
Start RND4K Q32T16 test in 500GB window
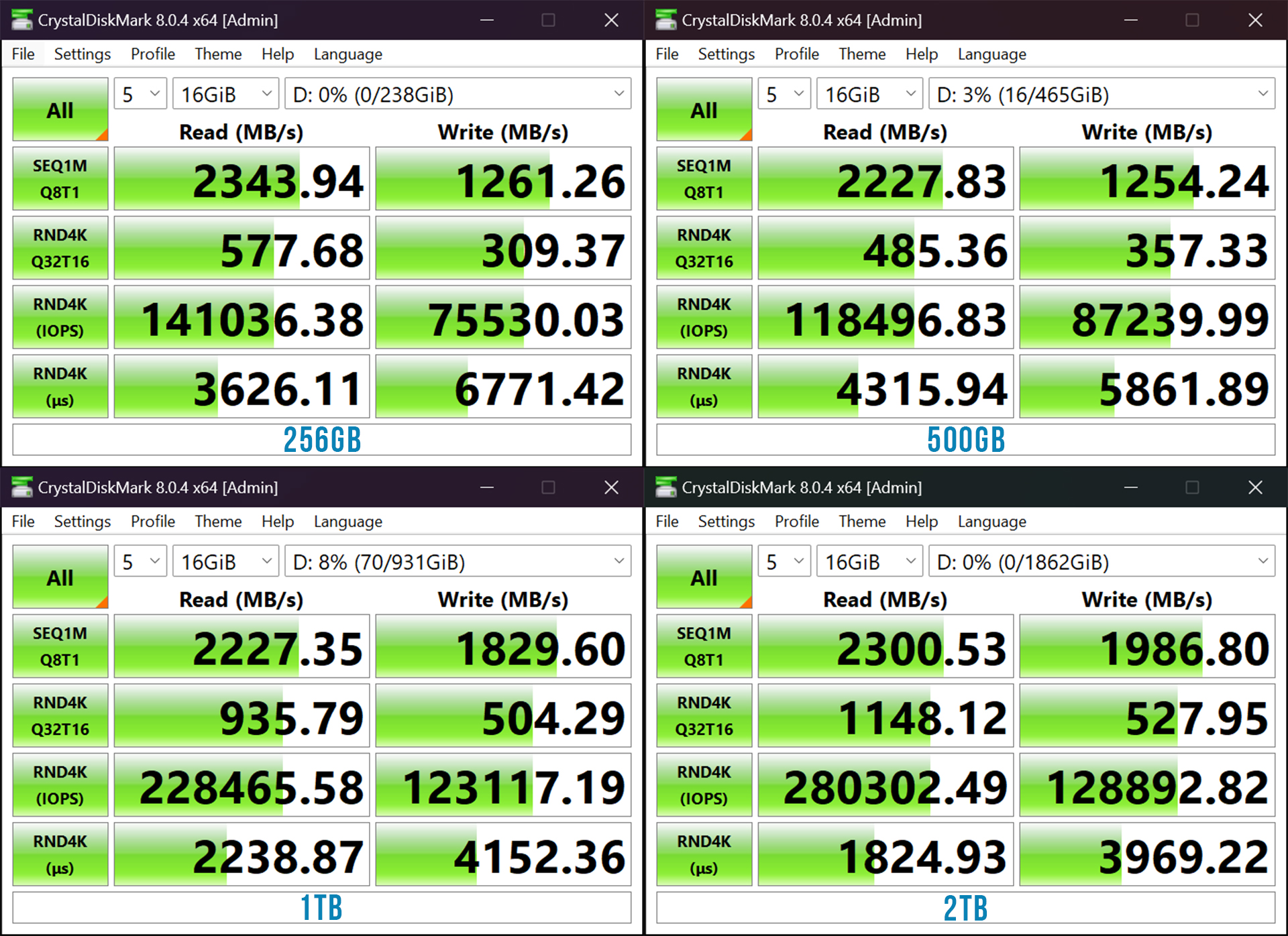[x=704, y=248]
